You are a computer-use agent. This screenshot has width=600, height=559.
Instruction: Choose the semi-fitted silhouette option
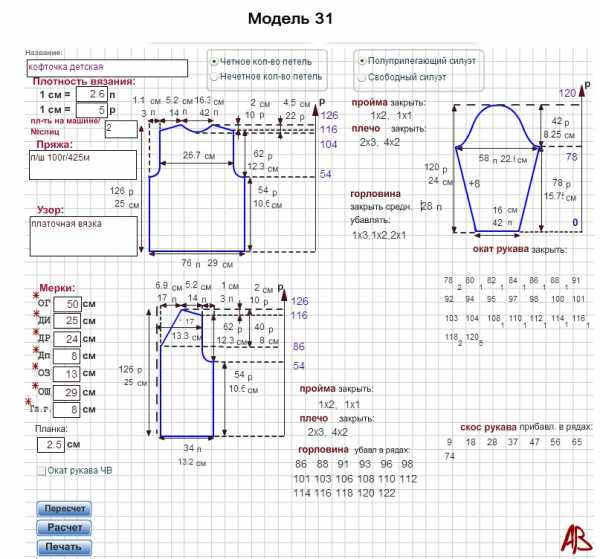tap(361, 60)
